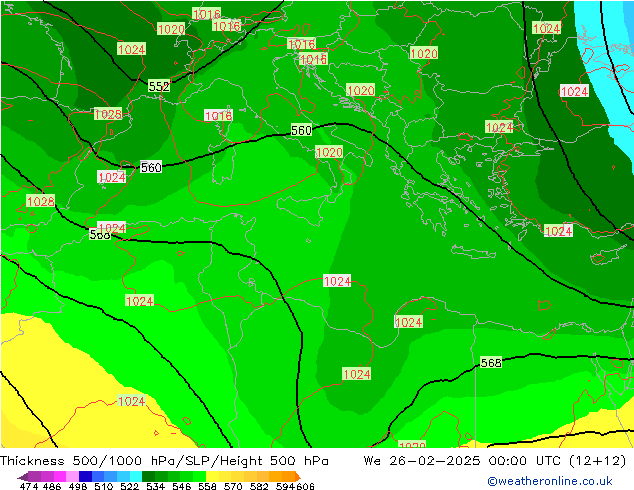Pick the cyan legend swatch
This screenshot has width=634, height=490.
point(136,476)
